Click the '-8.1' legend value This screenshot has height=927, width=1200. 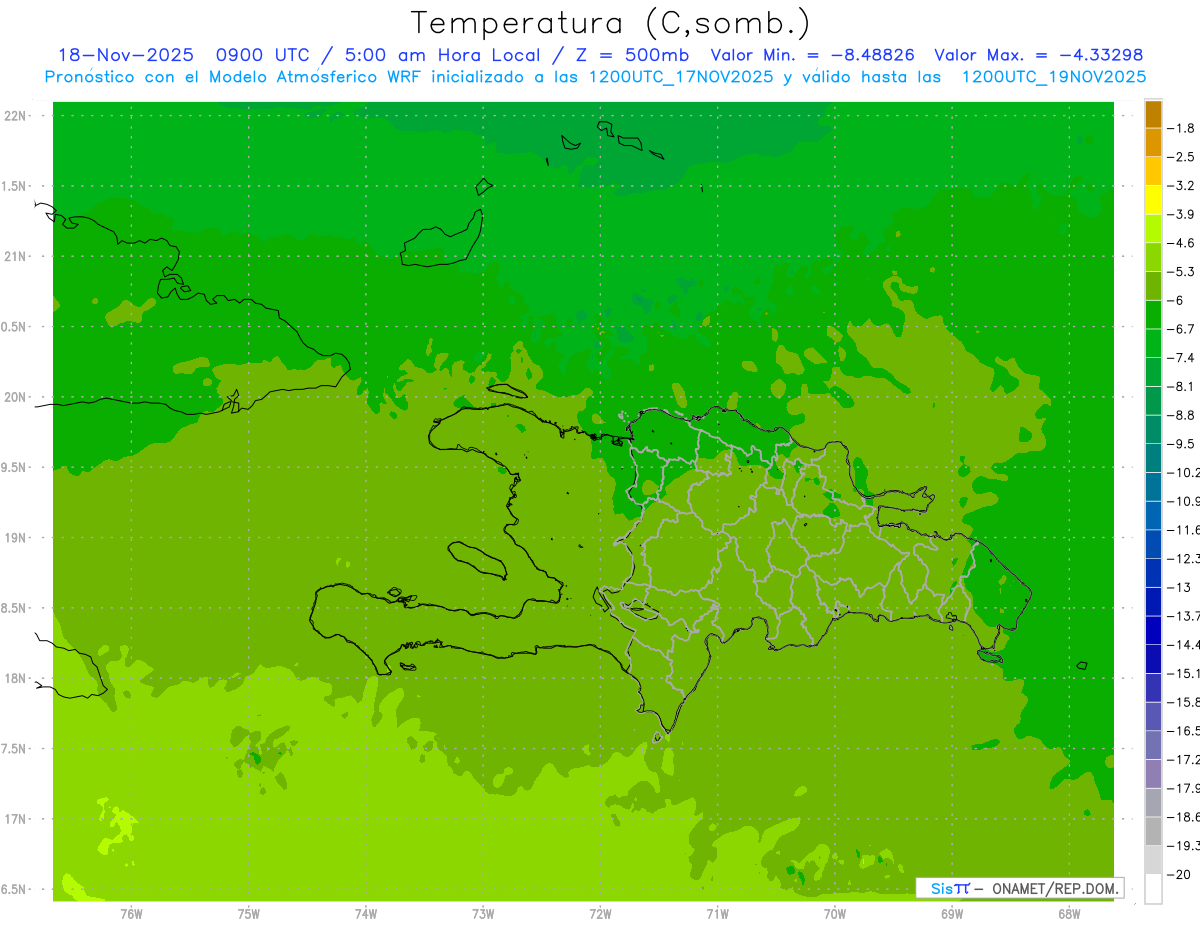(1182, 386)
